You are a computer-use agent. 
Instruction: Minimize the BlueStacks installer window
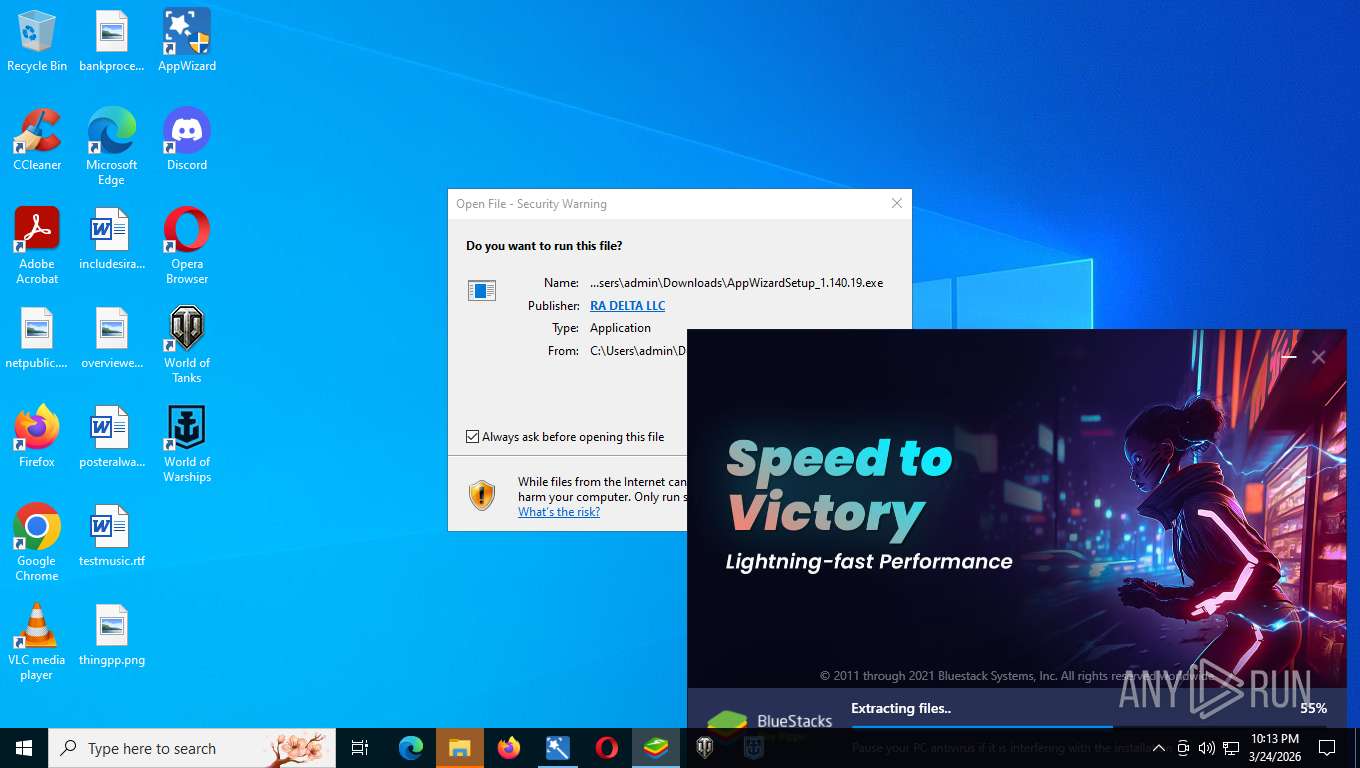coord(1289,357)
